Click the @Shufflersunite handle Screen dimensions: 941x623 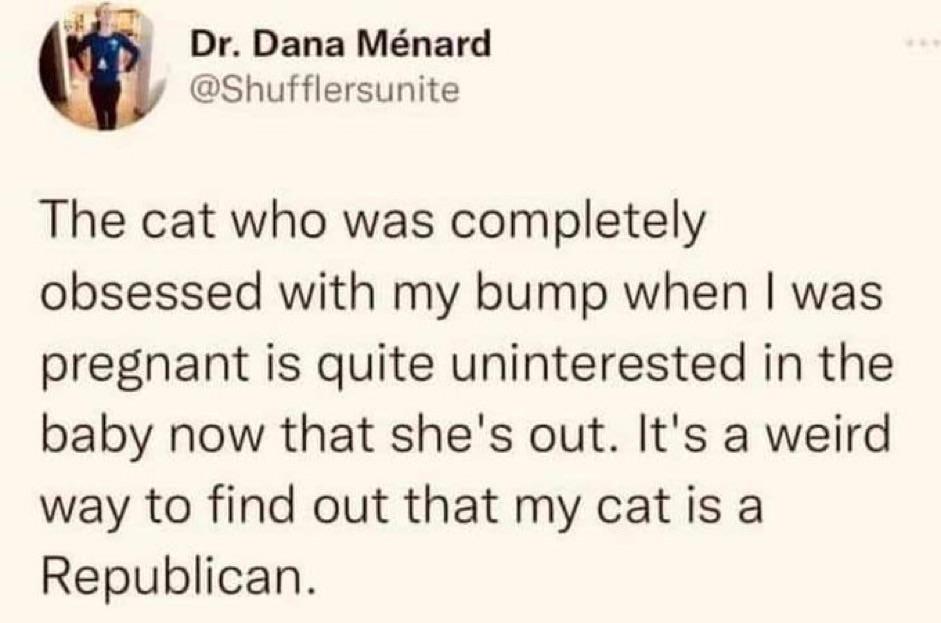(322, 91)
